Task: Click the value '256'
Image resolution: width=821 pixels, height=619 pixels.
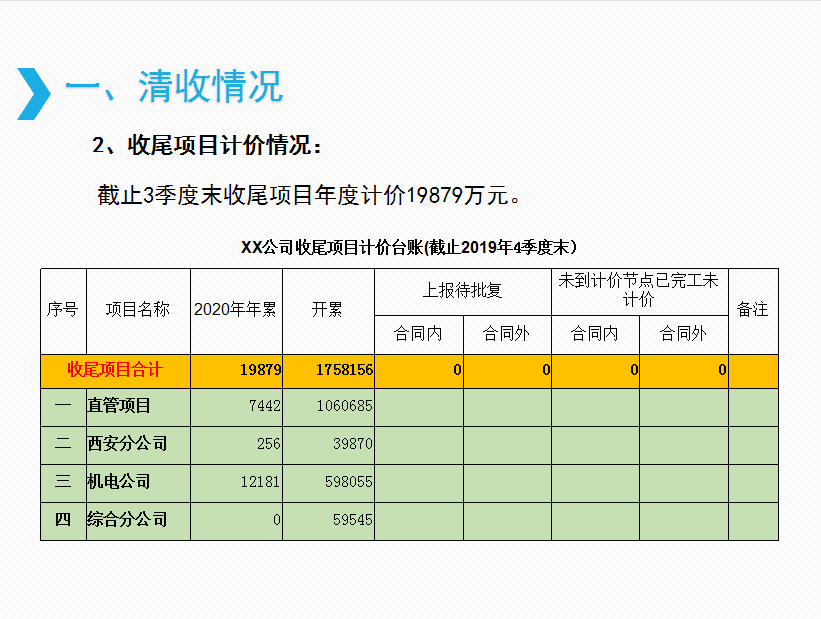Action: point(269,444)
